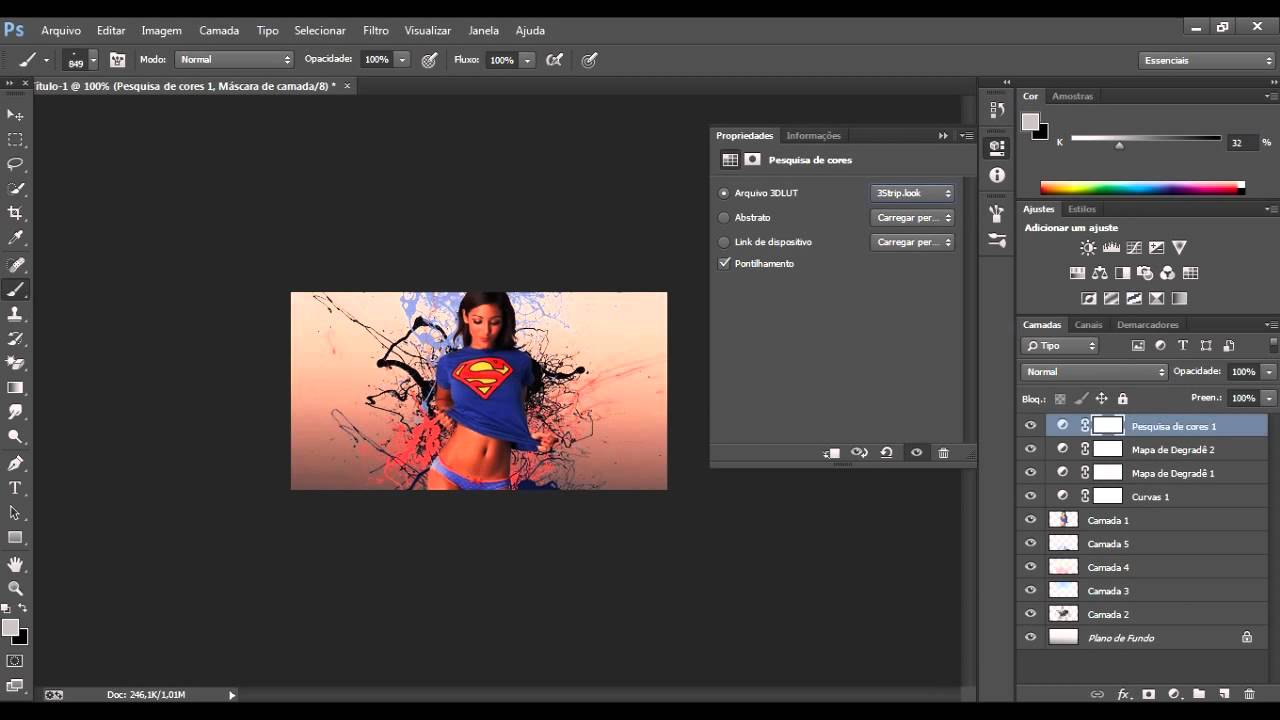Screen dimensions: 1280x720
Task: Select the Mapa de Degradê 1 mask thumbnail
Action: [x=1108, y=473]
